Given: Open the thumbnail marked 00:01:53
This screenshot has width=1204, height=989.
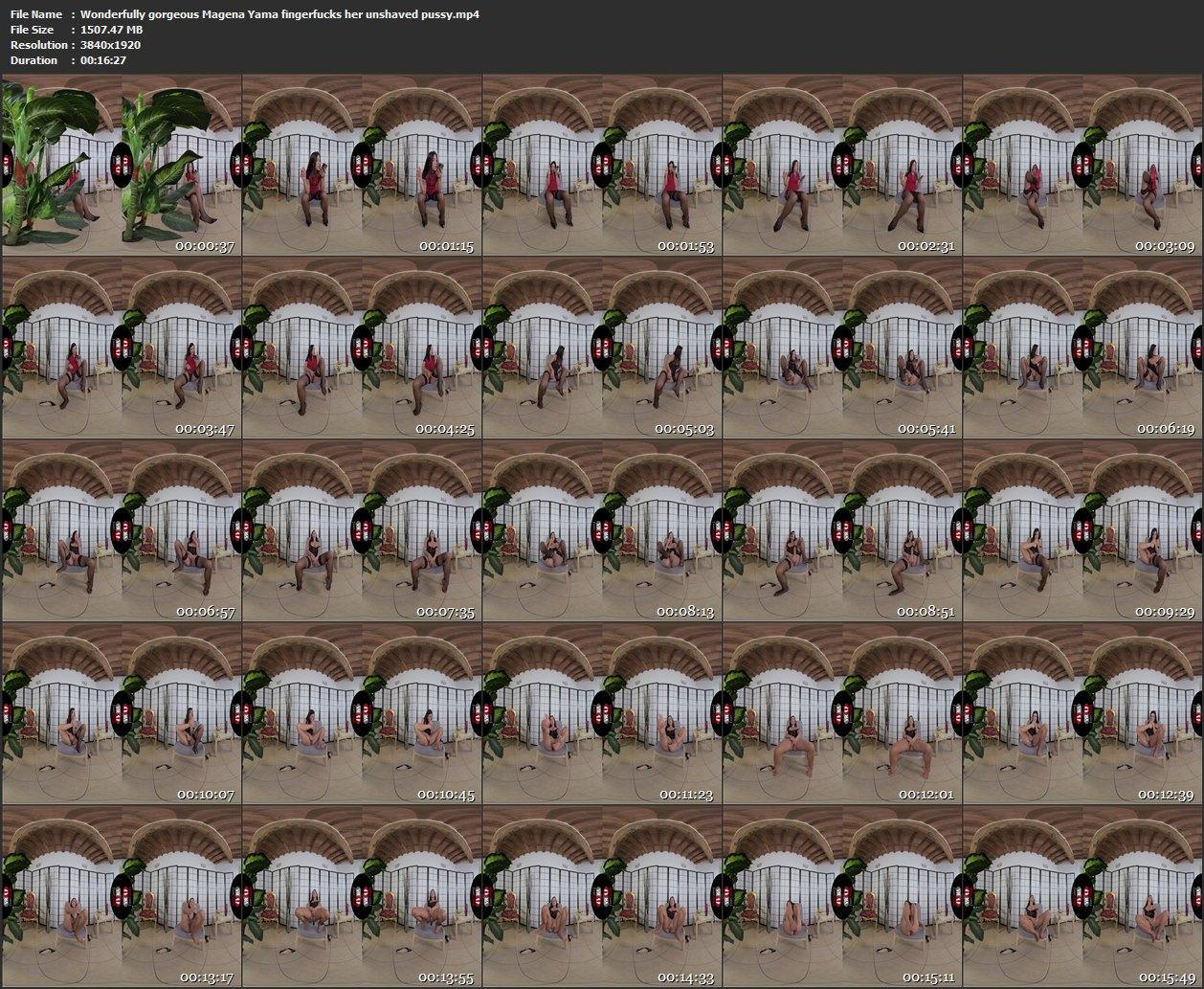Looking at the screenshot, I should tap(602, 165).
